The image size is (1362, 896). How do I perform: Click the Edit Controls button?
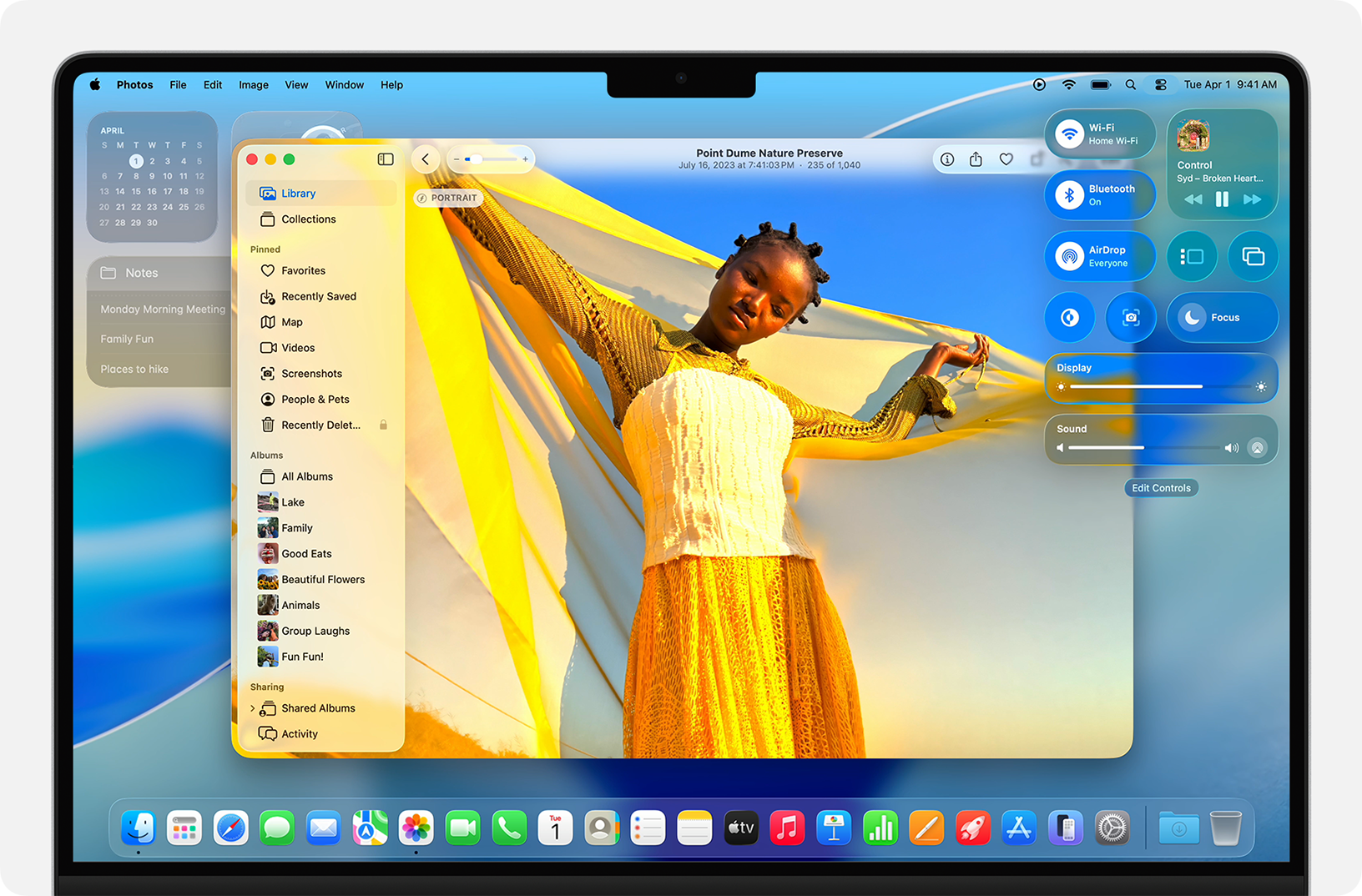point(1161,487)
